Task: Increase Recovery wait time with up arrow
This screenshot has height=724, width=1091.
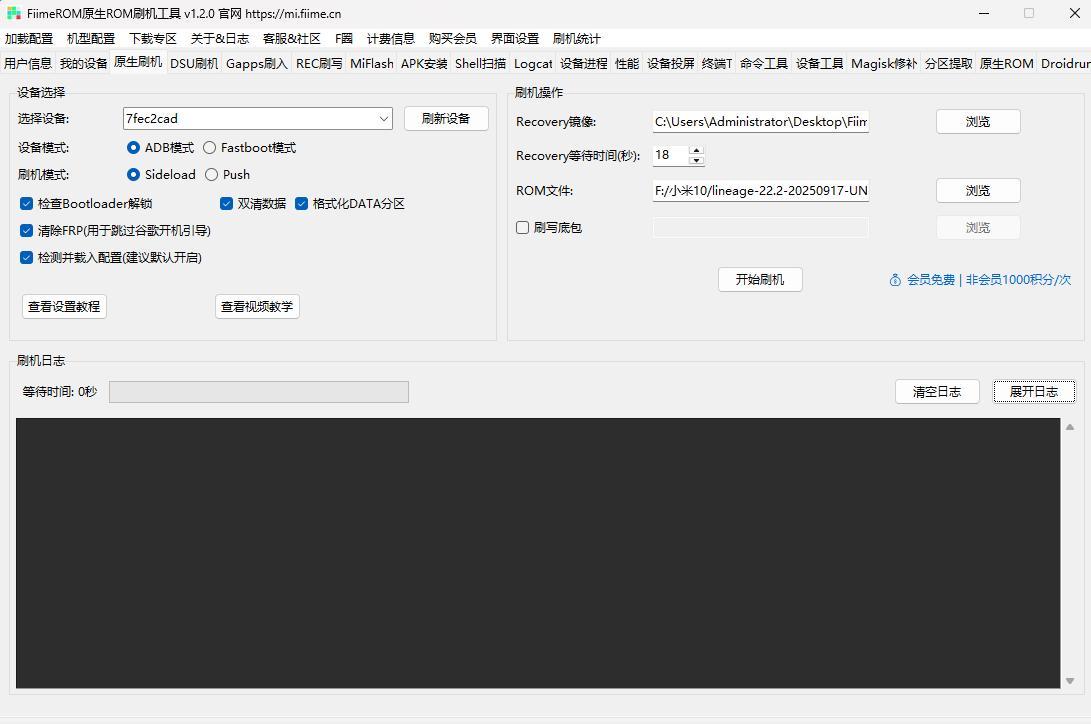Action: [x=697, y=150]
